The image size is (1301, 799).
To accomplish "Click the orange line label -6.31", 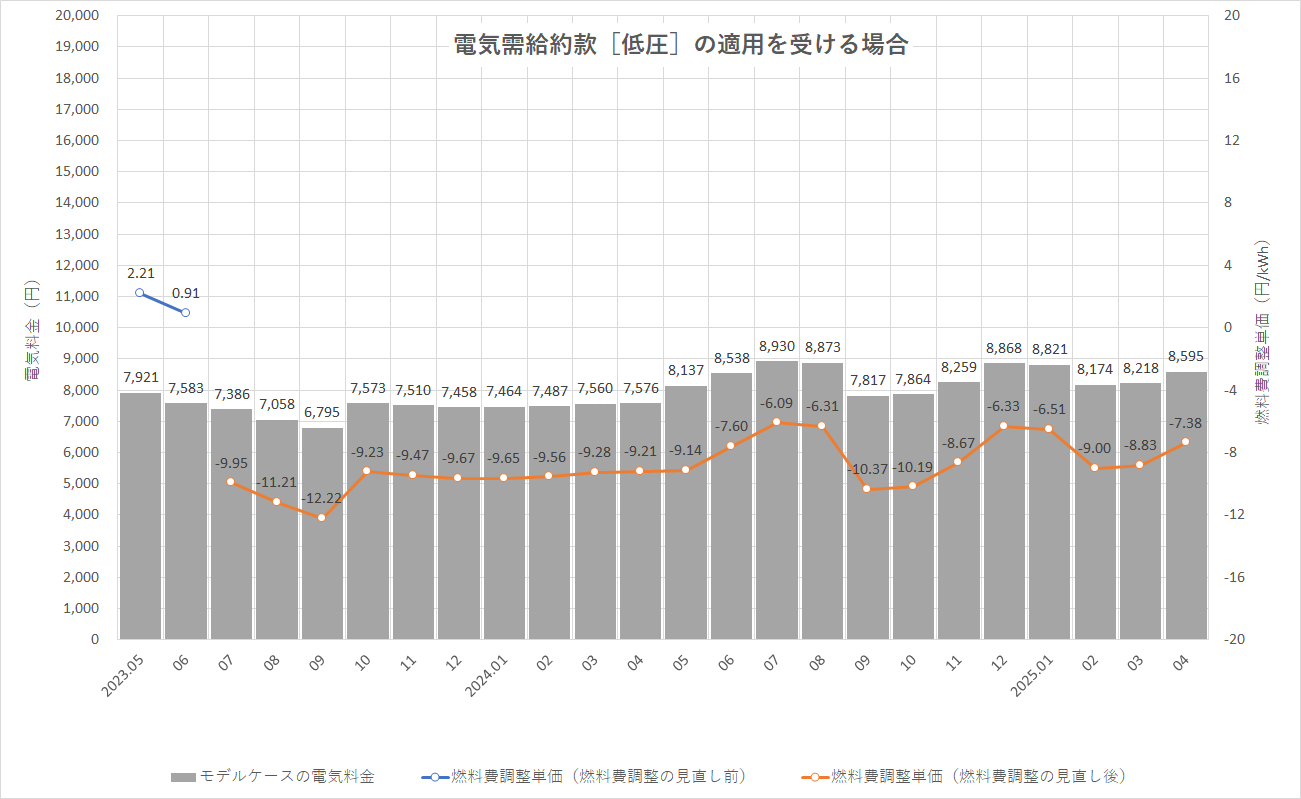I will click(822, 406).
